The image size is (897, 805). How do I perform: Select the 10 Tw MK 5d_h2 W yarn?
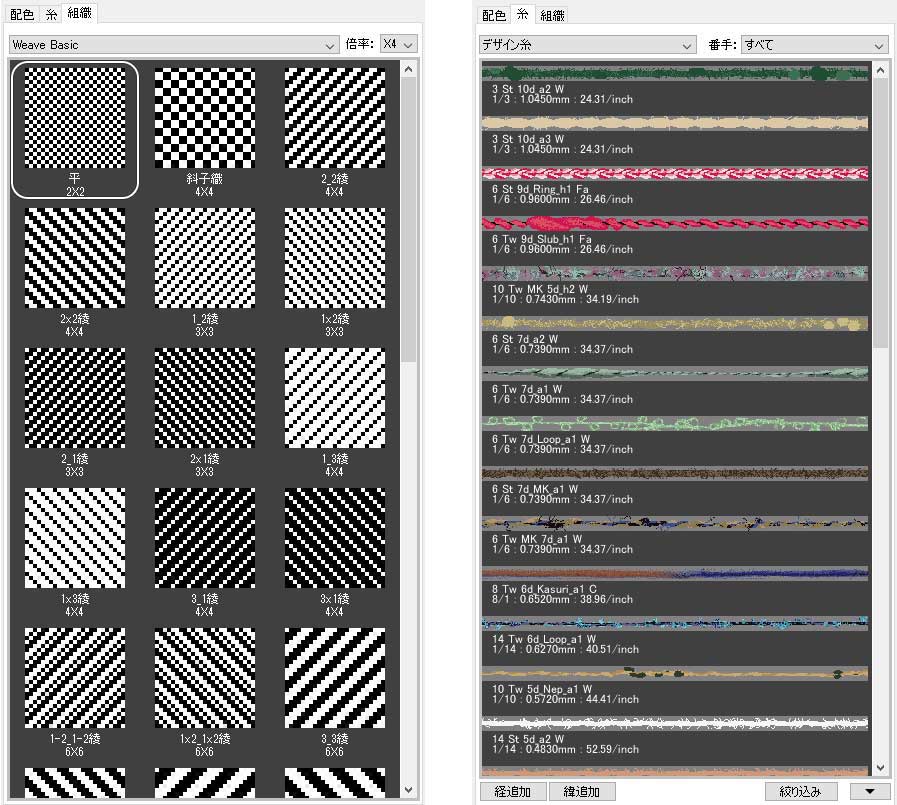675,286
